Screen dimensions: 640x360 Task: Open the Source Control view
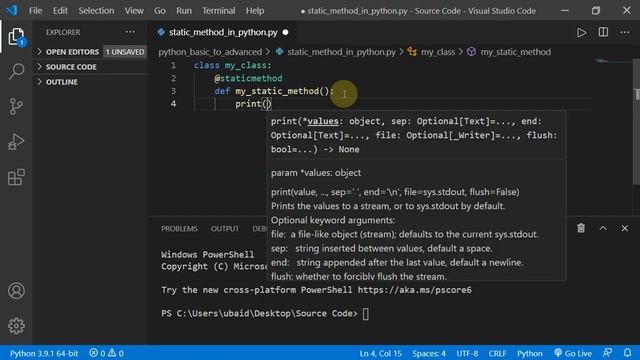click(x=16, y=107)
